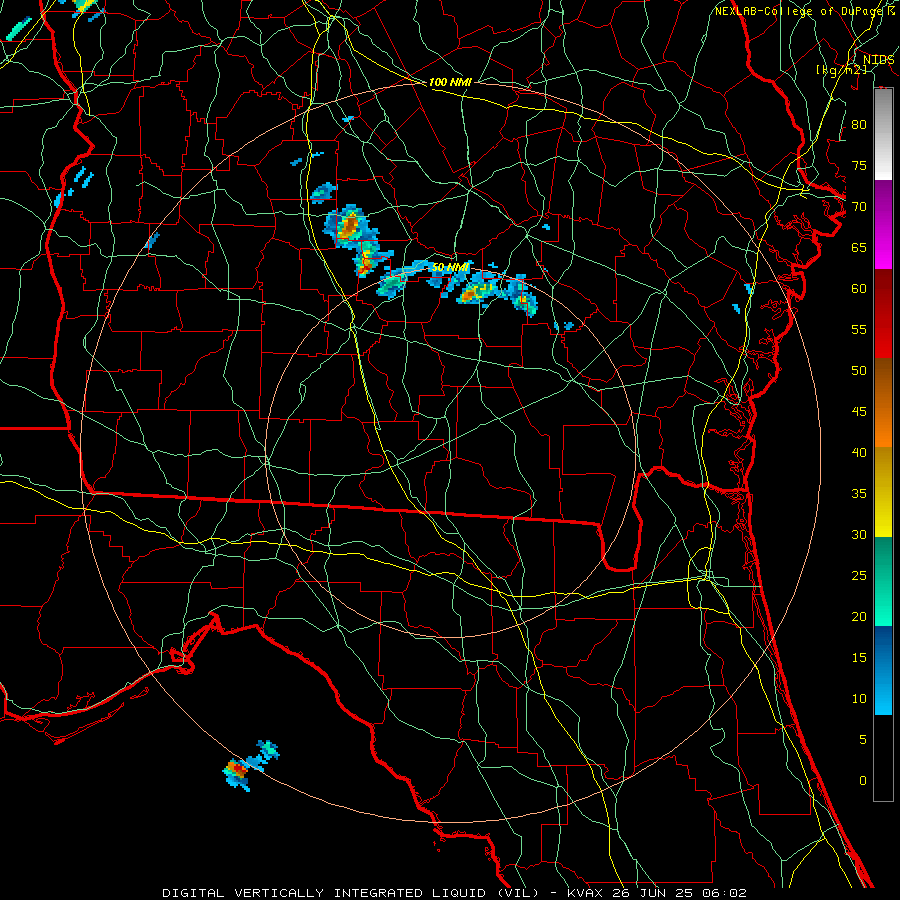
Task: Click the 0 value on the legend
Action: click(x=863, y=781)
